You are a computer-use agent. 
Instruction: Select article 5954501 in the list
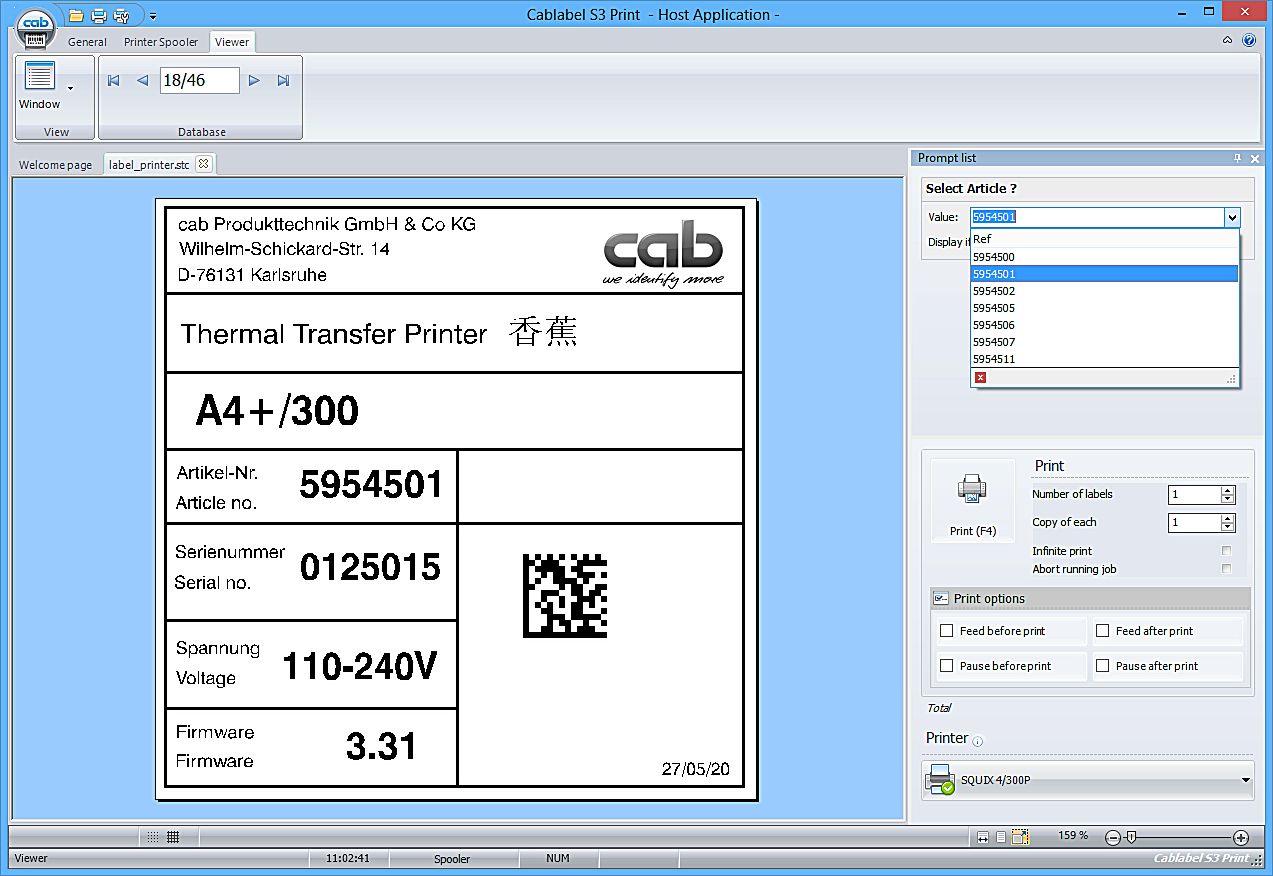click(1104, 274)
